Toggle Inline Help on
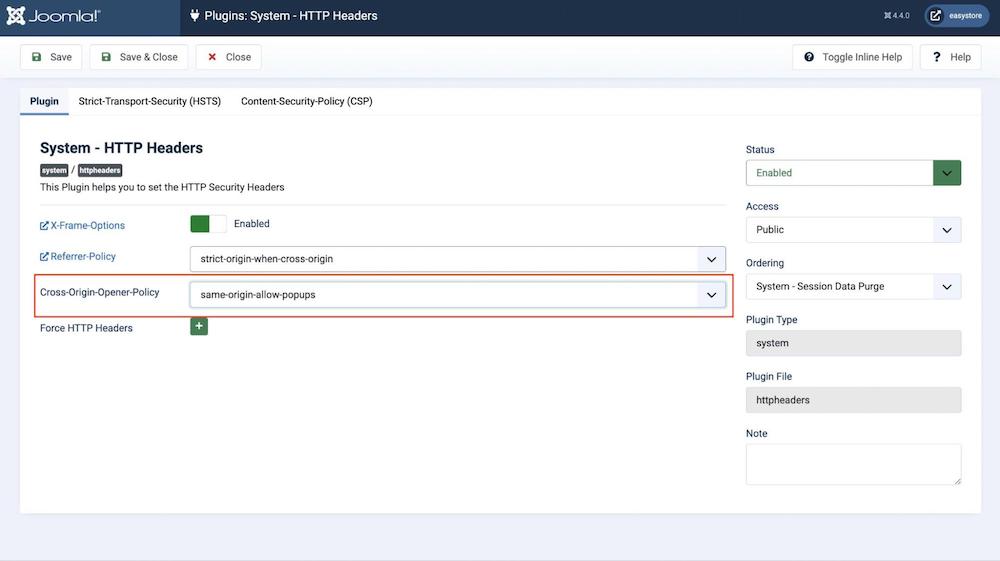 pyautogui.click(x=852, y=57)
